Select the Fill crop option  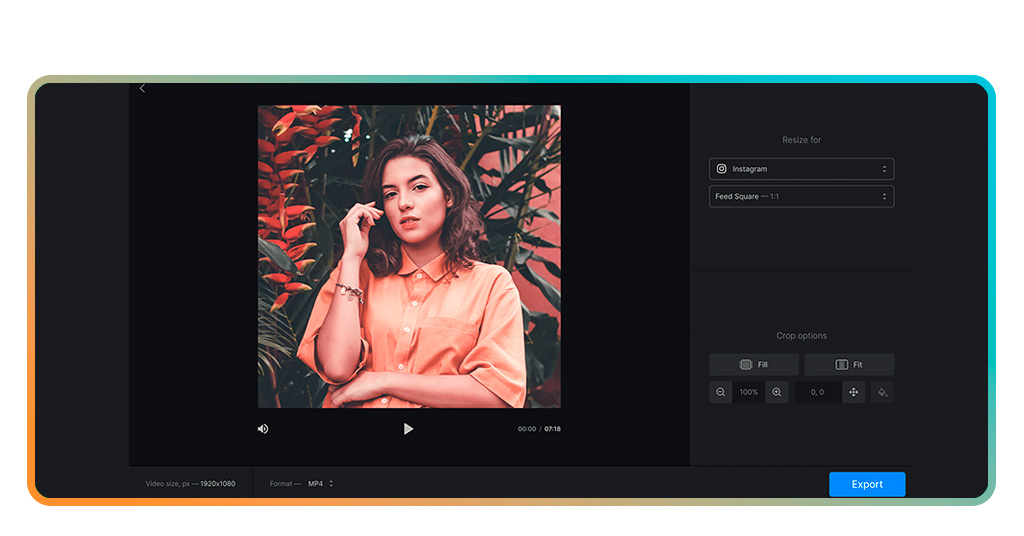(x=754, y=365)
